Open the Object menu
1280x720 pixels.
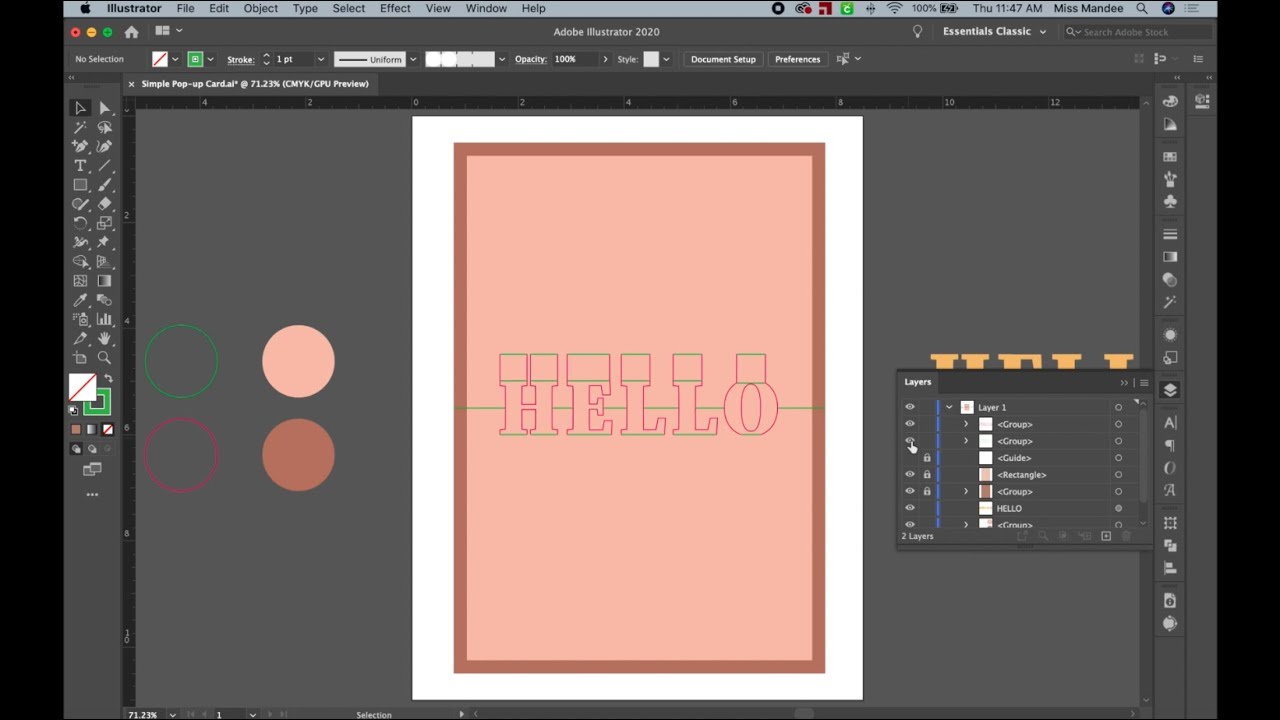[260, 8]
